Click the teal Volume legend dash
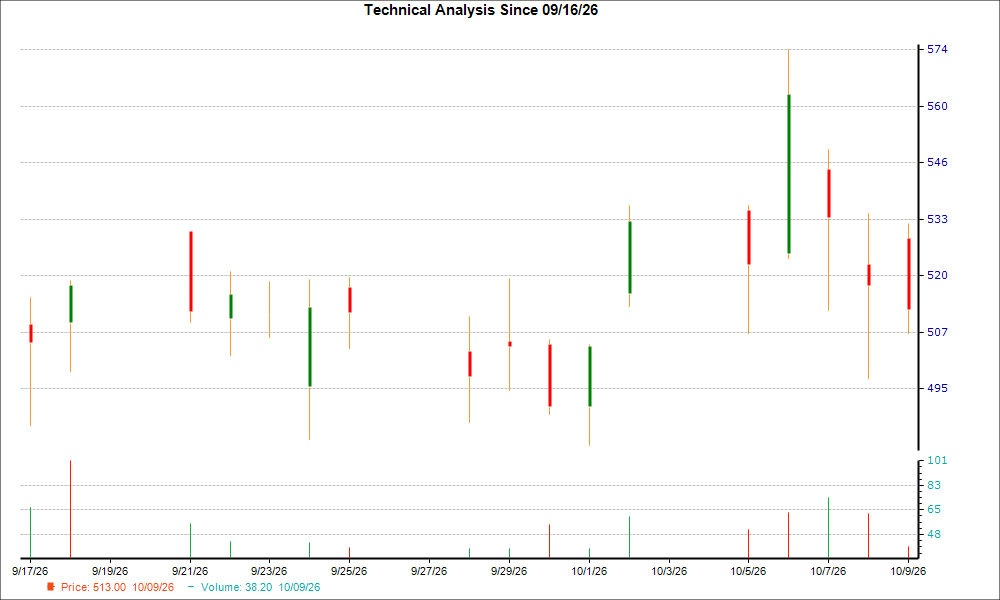This screenshot has height=600, width=1000. point(191,587)
